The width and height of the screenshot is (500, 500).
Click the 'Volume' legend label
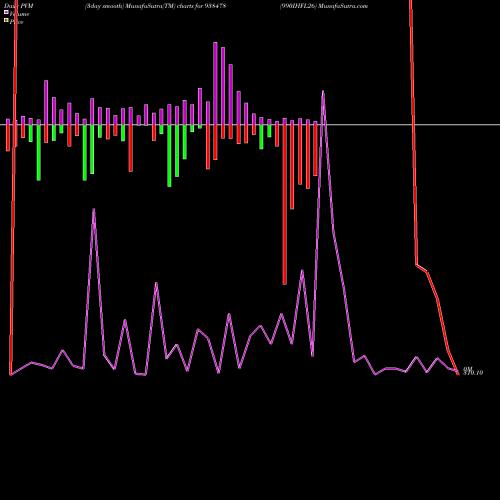19,14
